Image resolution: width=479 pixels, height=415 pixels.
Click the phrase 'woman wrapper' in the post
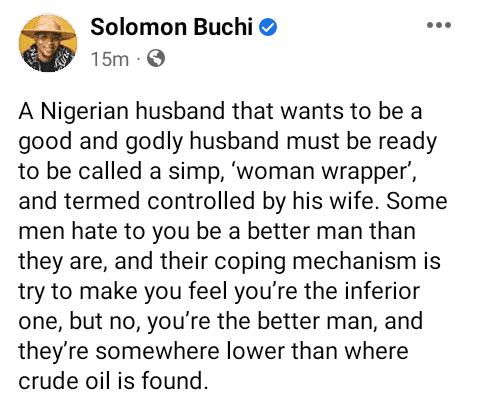click(x=323, y=171)
